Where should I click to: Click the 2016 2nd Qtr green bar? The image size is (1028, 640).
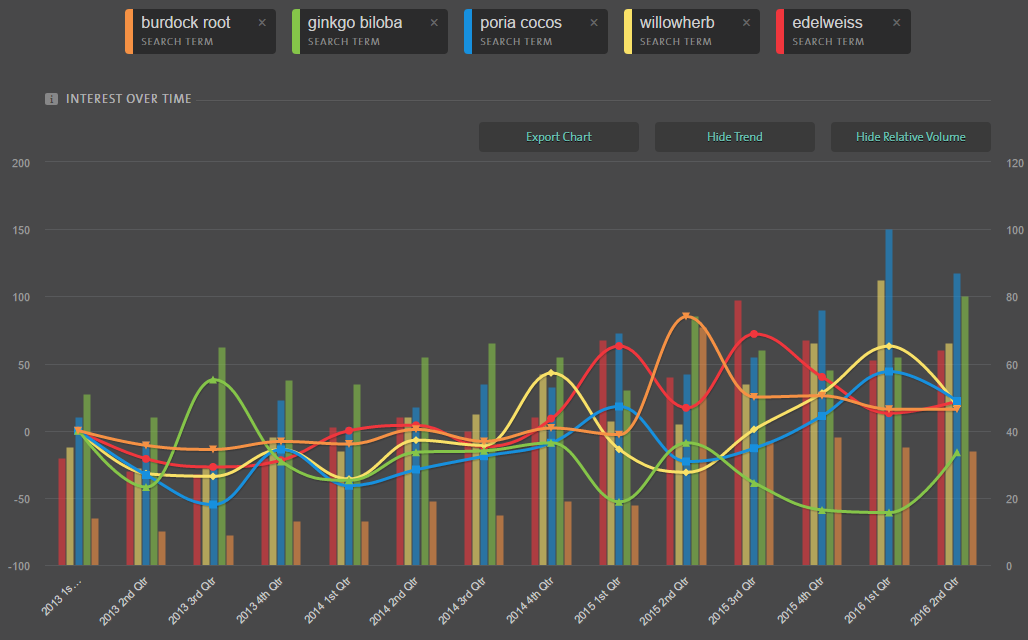coord(964,430)
